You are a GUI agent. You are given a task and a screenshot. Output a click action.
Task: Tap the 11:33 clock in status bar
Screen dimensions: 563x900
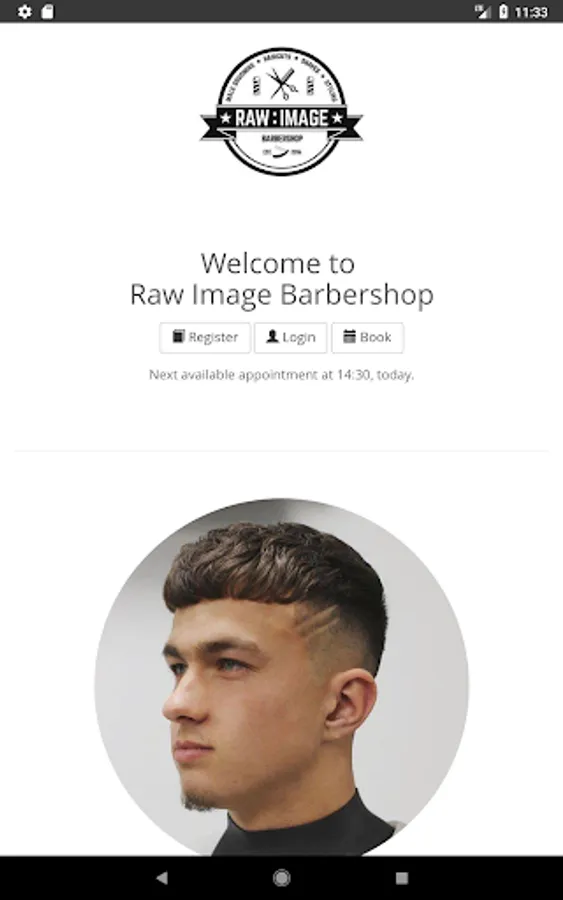(x=531, y=12)
